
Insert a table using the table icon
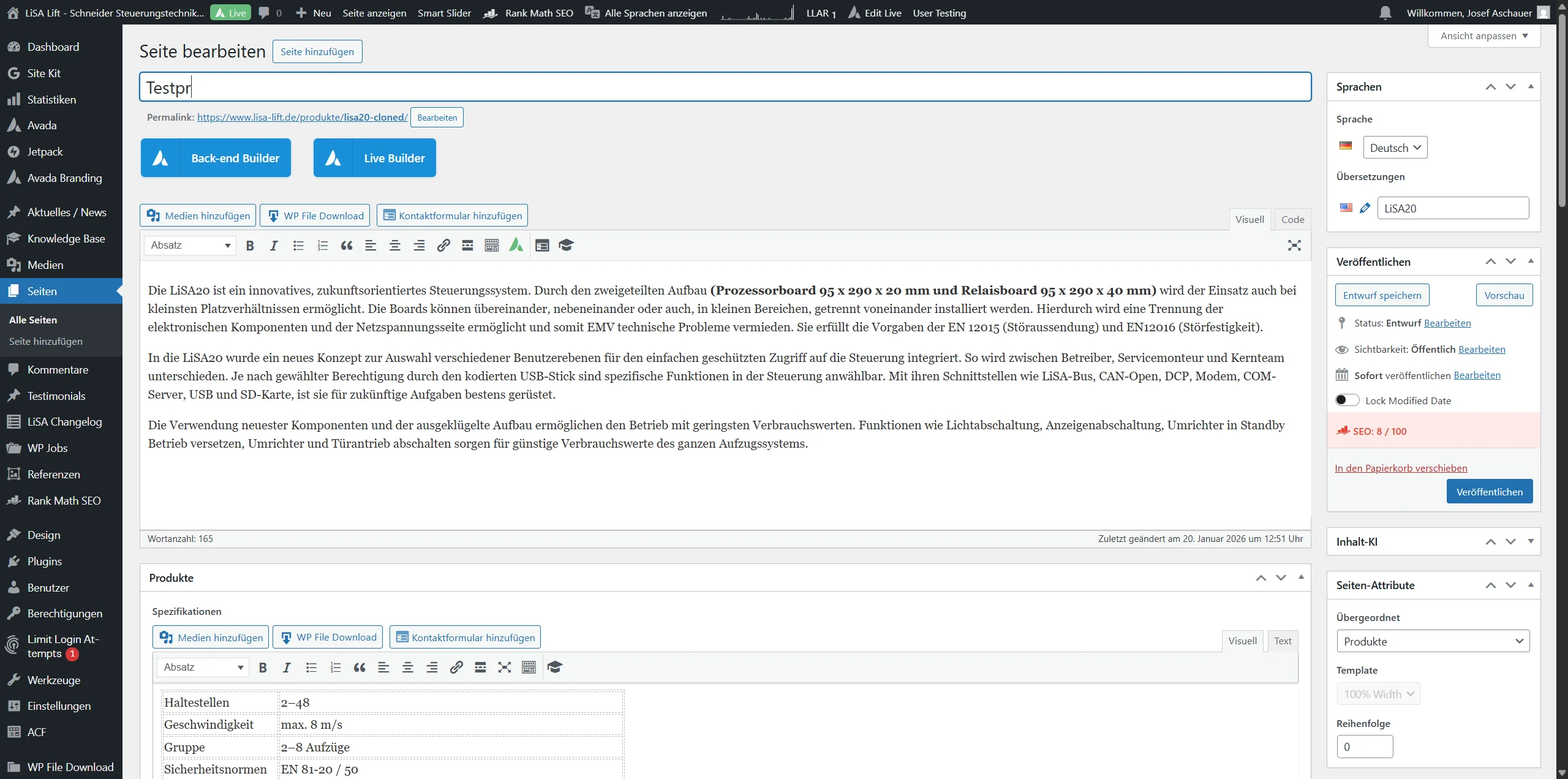(542, 245)
